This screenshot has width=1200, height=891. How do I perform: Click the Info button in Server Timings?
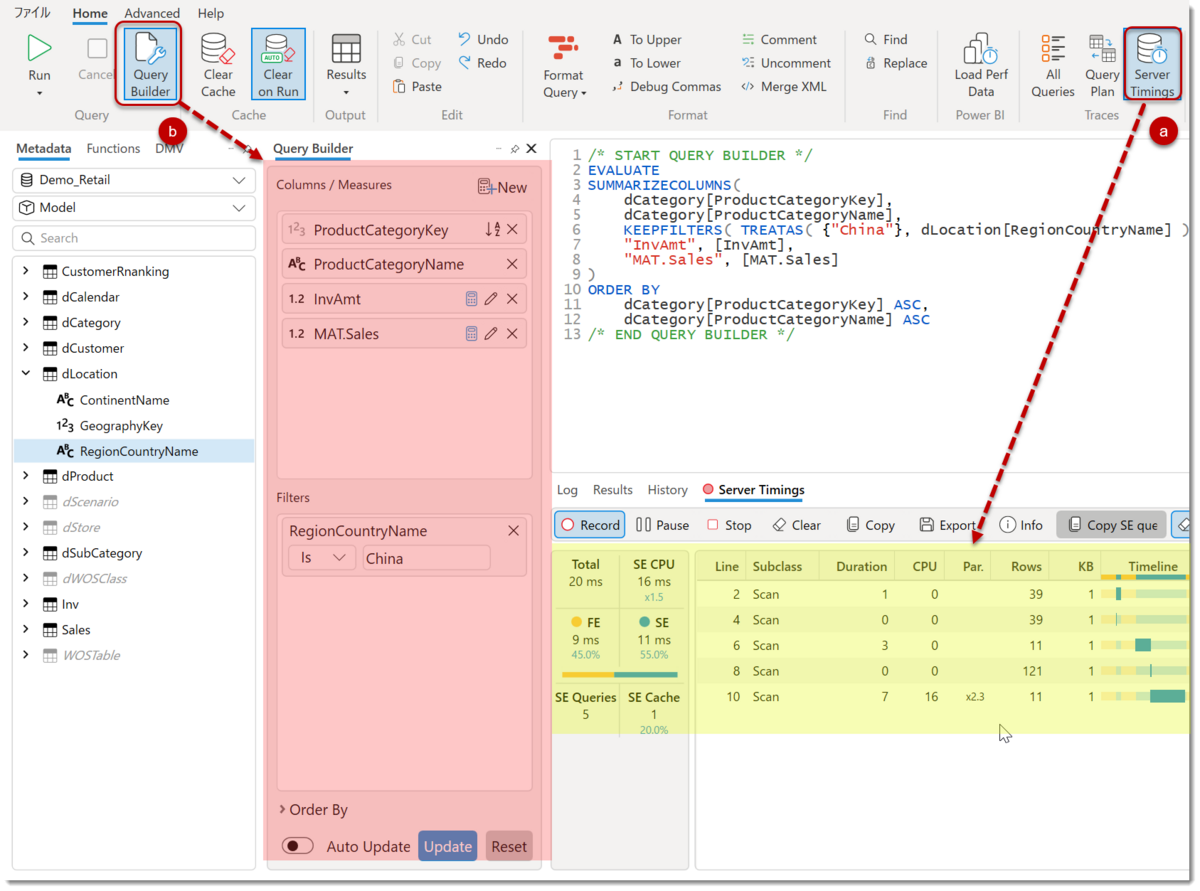tap(1021, 525)
